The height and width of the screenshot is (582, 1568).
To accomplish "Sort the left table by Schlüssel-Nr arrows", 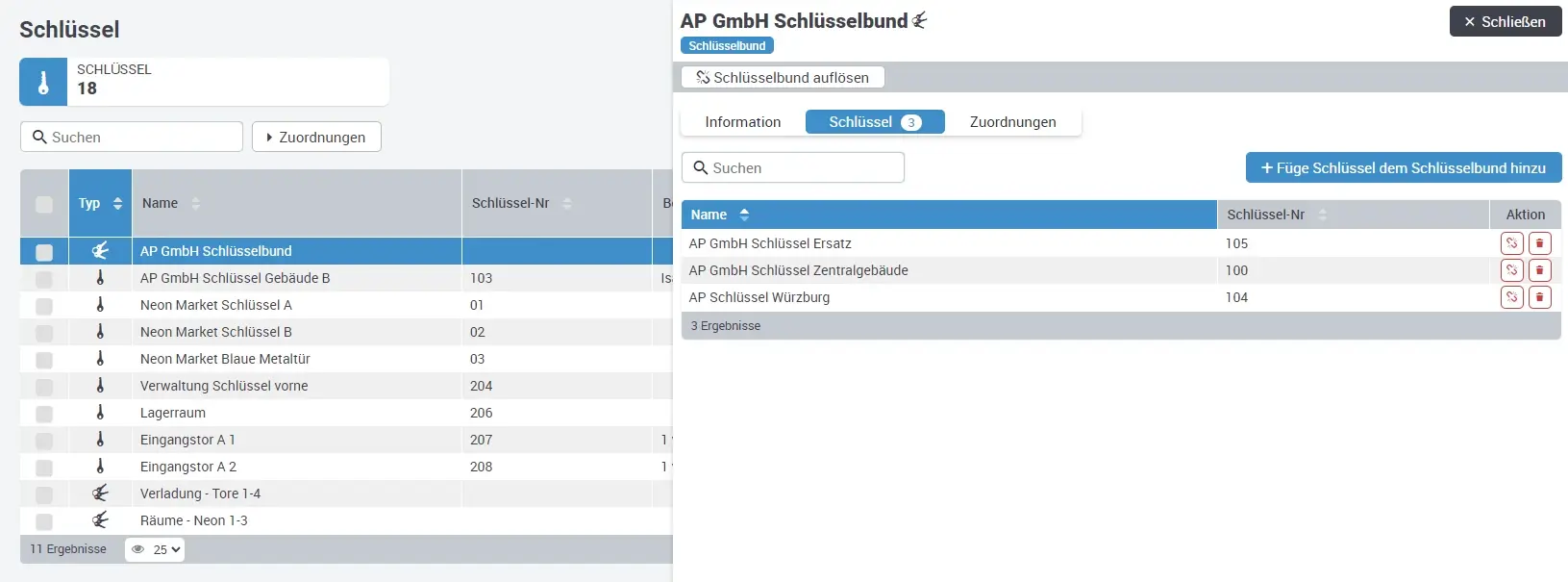I will click(567, 203).
